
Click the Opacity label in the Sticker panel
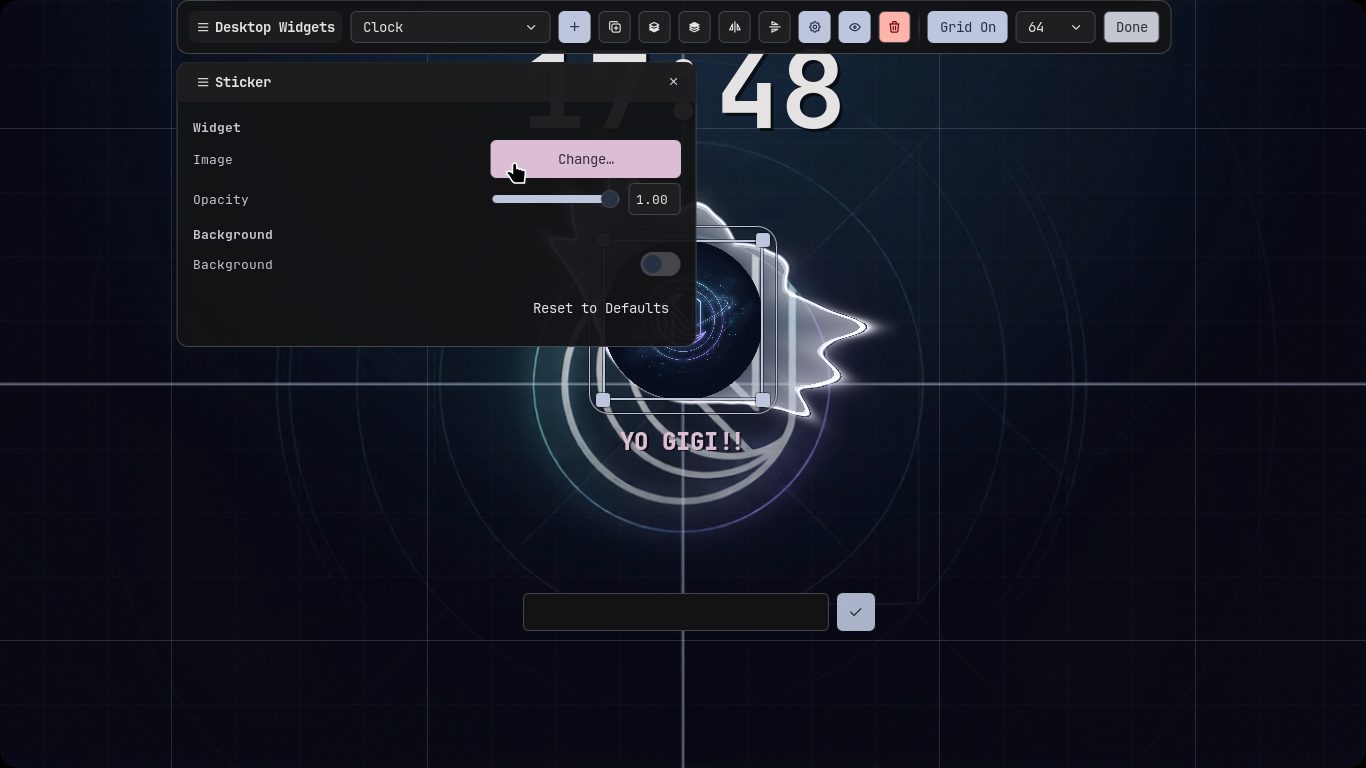(x=221, y=200)
